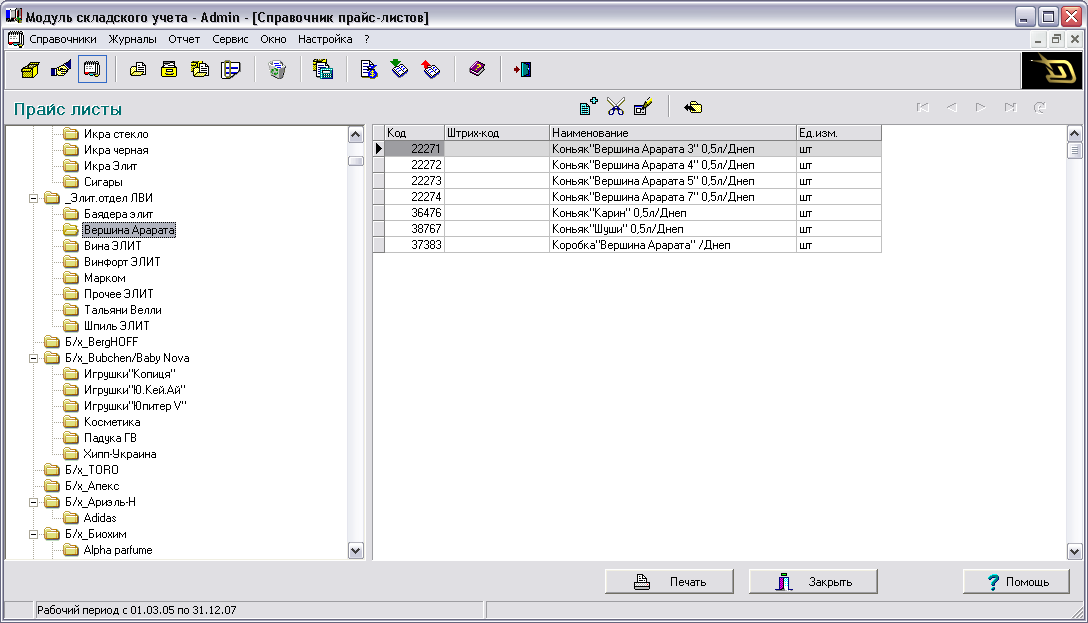Click the red arrow up book icon
This screenshot has height=623, width=1088.
(431, 69)
